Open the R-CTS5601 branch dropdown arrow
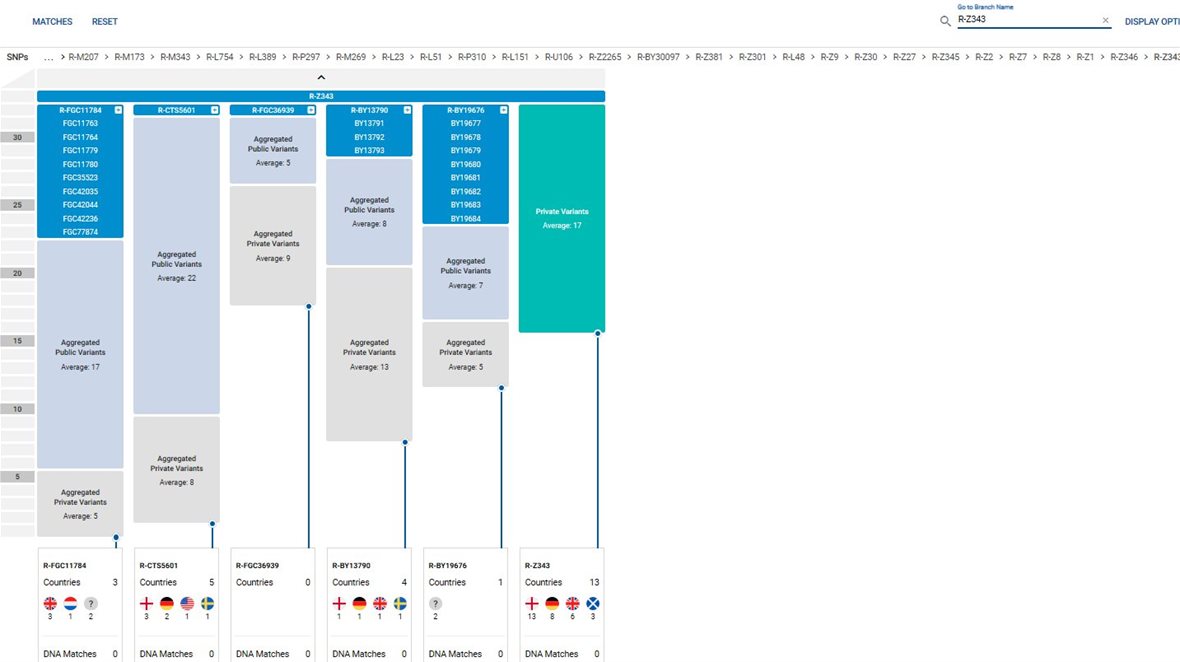Screen dimensions: 1180x662 (x=214, y=110)
